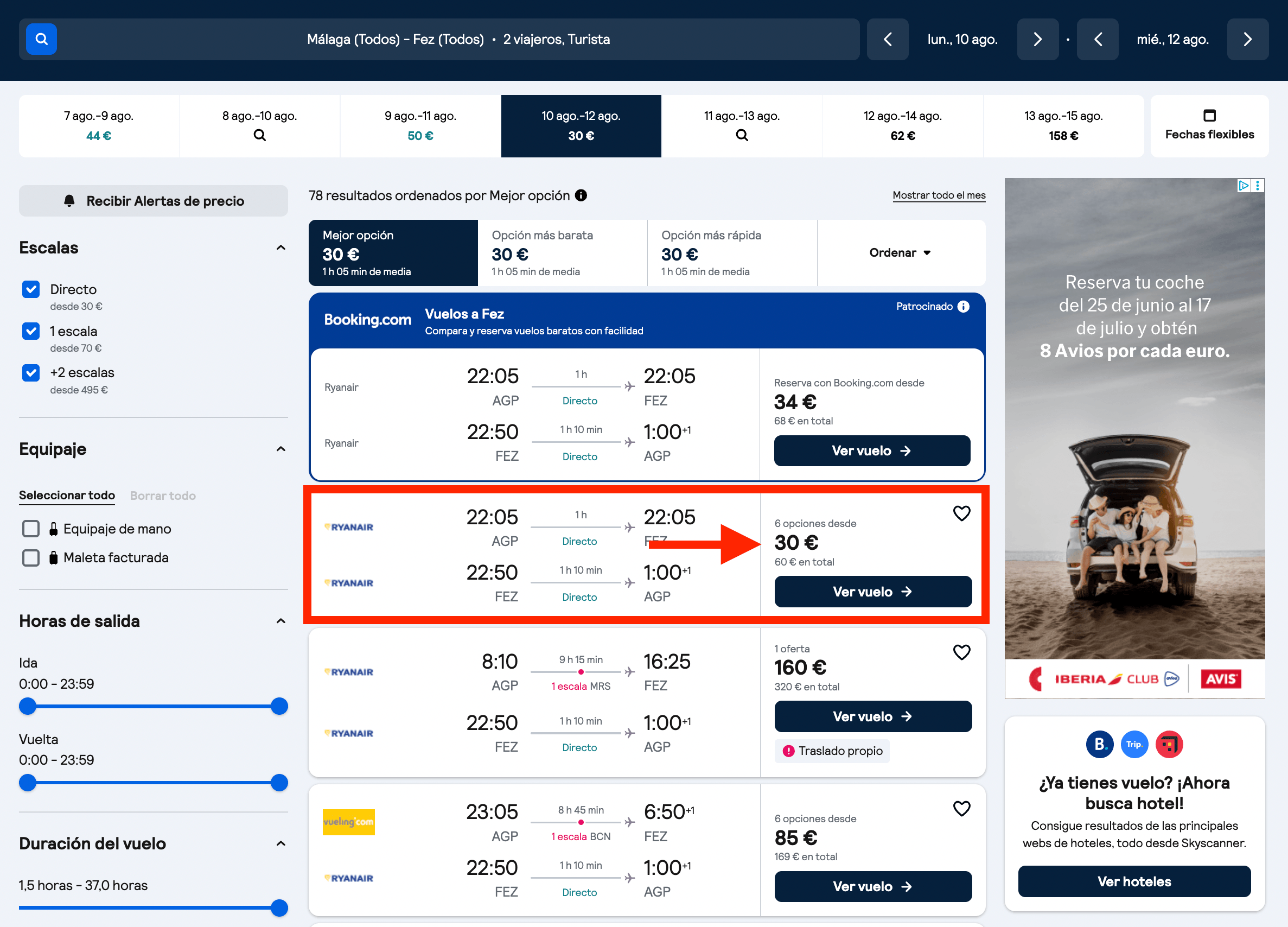Click the Ida slider right handle
1288x927 pixels.
(279, 706)
